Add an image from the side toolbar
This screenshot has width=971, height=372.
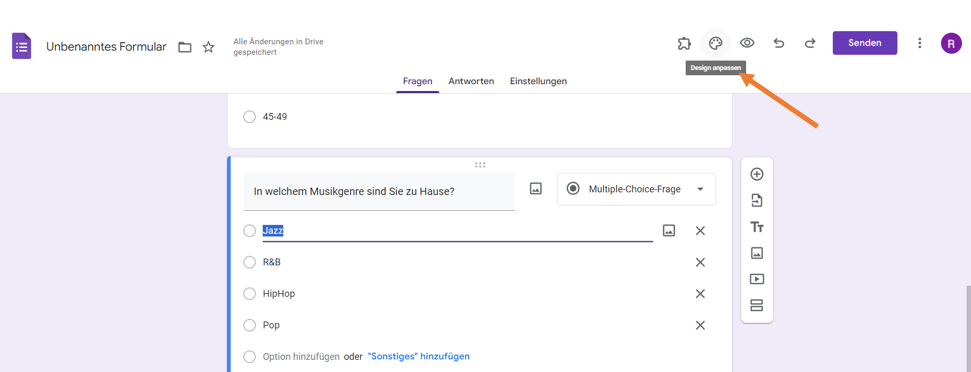tap(757, 253)
